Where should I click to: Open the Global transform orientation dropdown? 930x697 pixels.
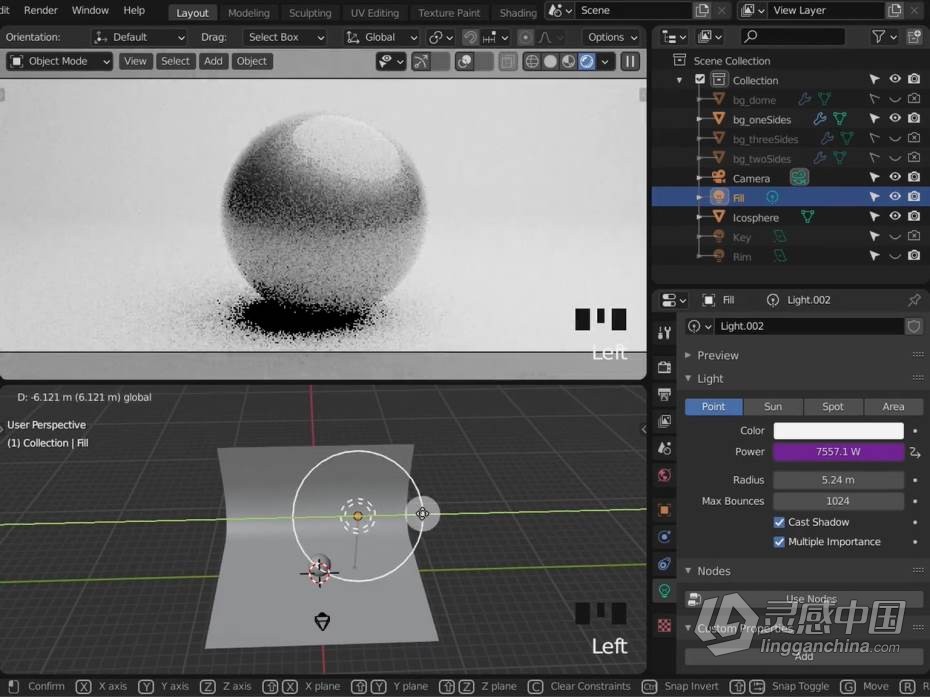[x=381, y=37]
